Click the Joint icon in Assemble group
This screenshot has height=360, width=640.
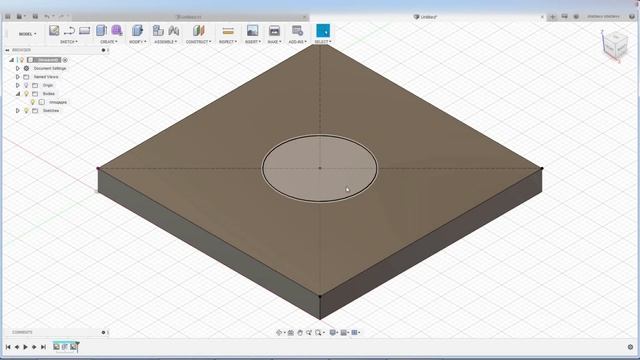tap(174, 31)
